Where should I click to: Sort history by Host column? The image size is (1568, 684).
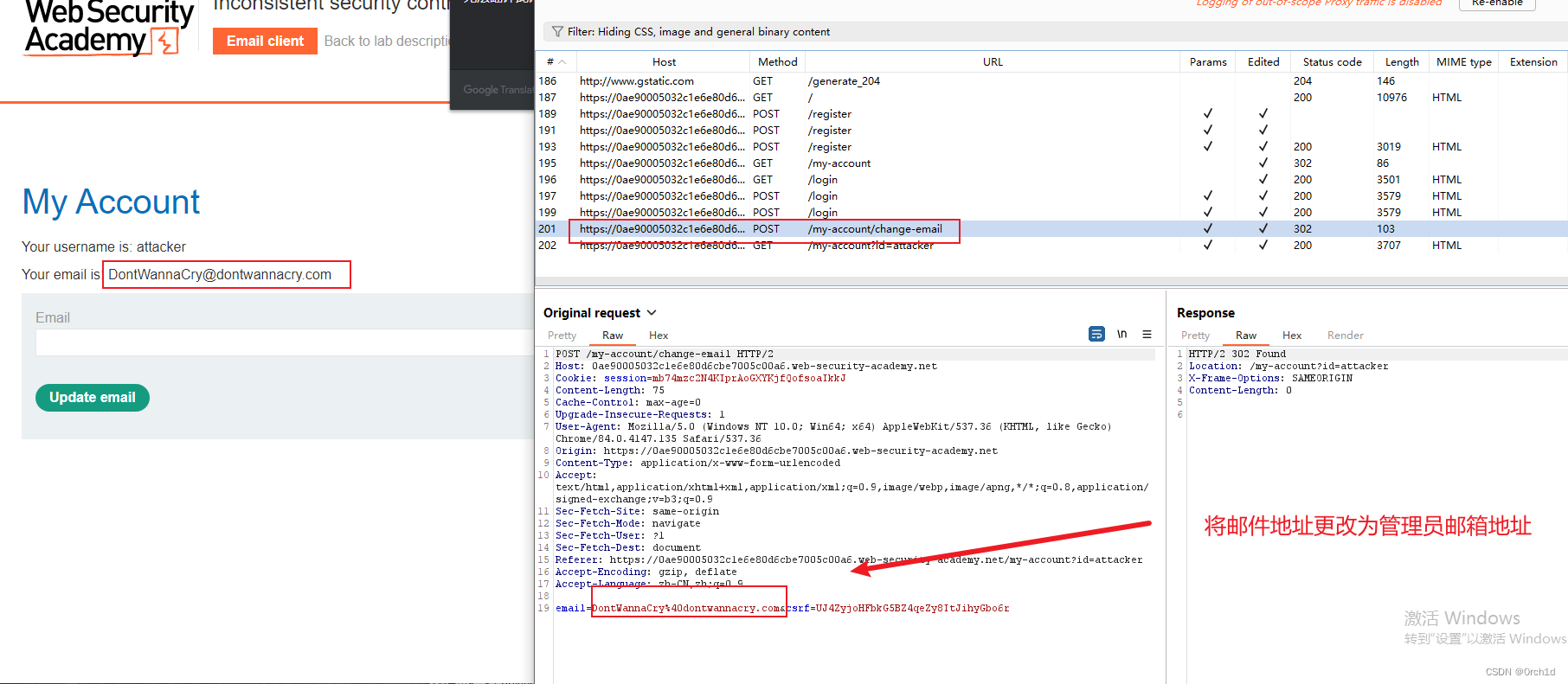pos(664,62)
